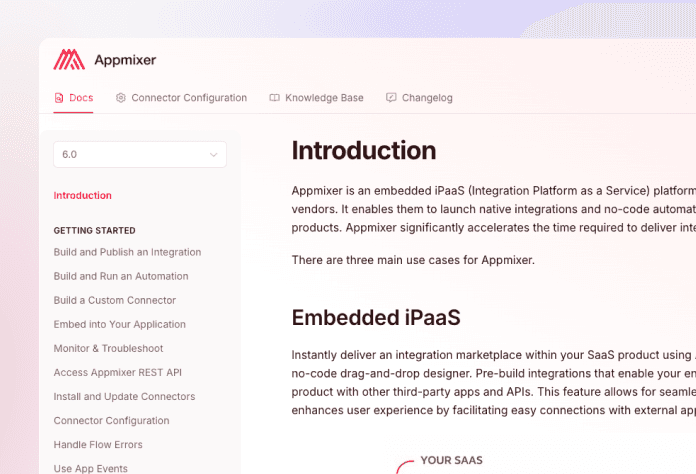Viewport: 696px width, 474px height.
Task: Open the 6.0 version dropdown
Action: (140, 154)
